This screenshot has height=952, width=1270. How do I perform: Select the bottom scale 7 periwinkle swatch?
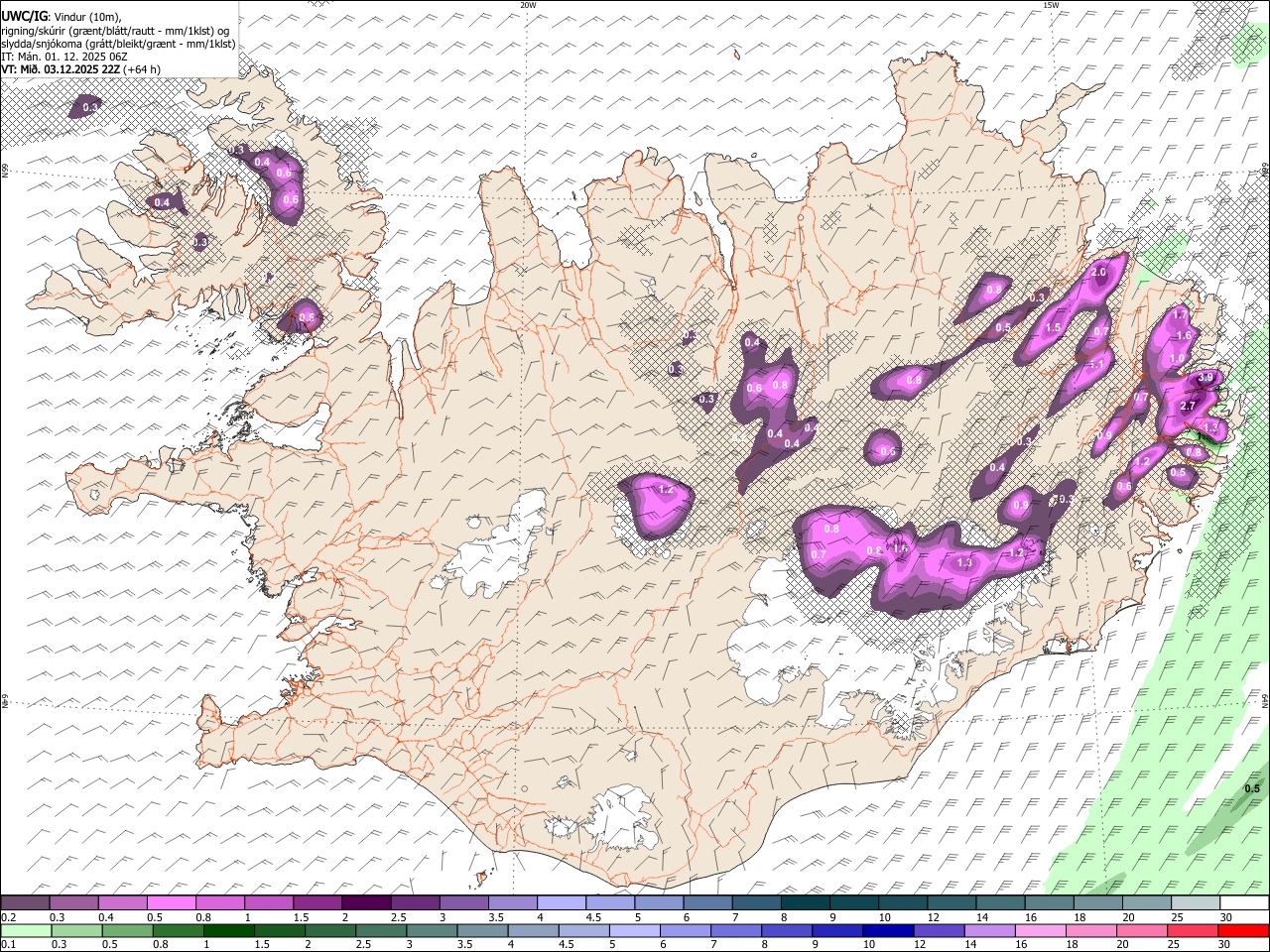pyautogui.click(x=735, y=930)
